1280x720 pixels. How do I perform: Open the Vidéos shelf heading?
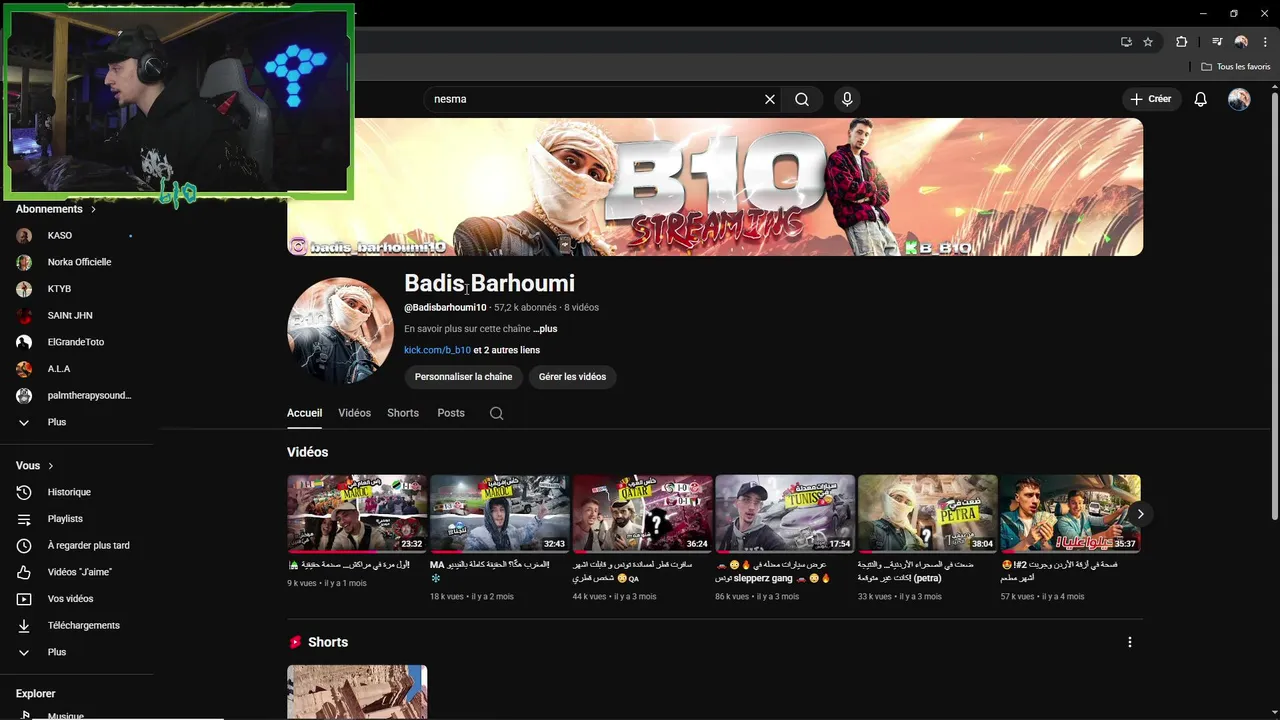(307, 452)
